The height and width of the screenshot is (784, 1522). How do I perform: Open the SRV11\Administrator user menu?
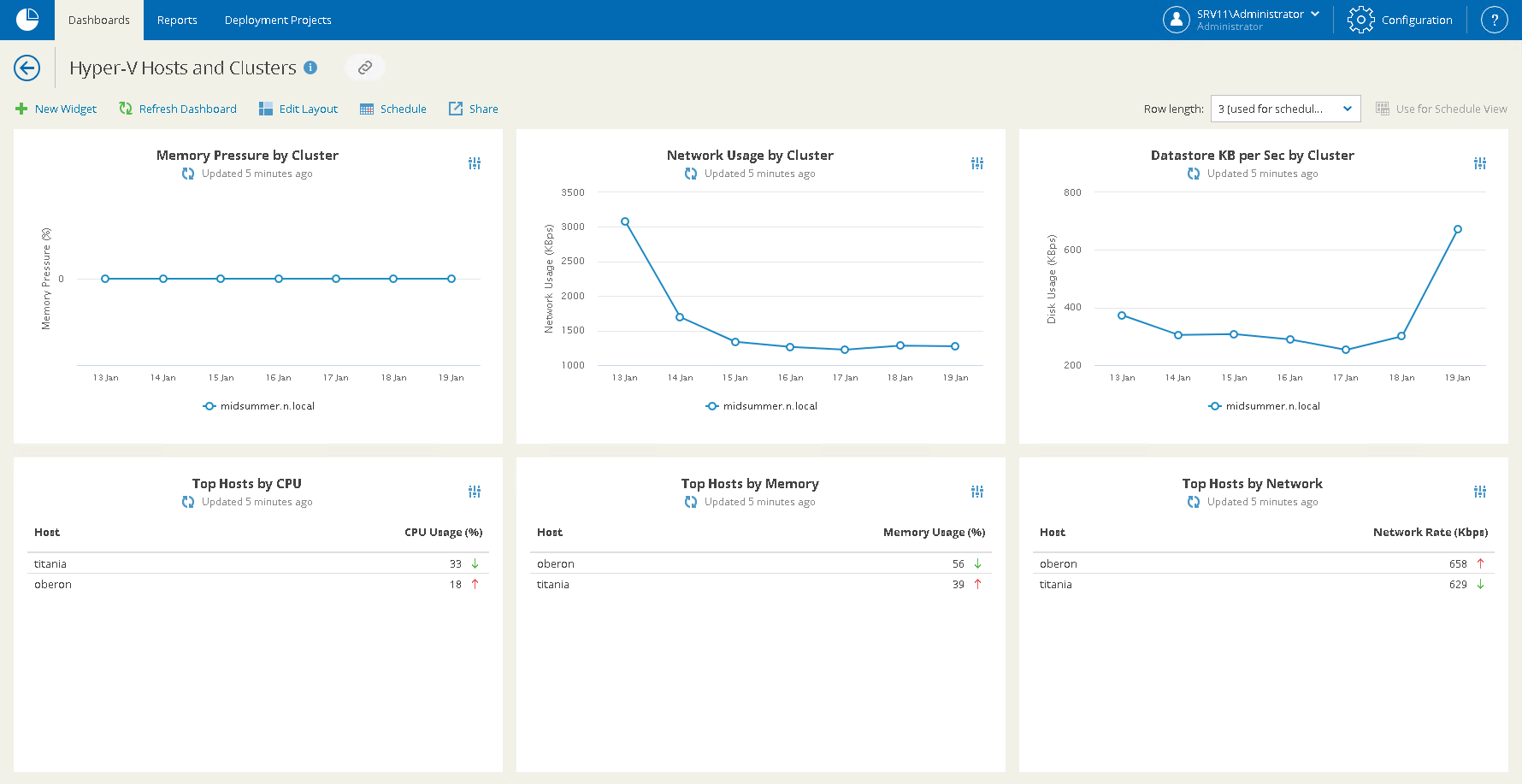[1242, 20]
